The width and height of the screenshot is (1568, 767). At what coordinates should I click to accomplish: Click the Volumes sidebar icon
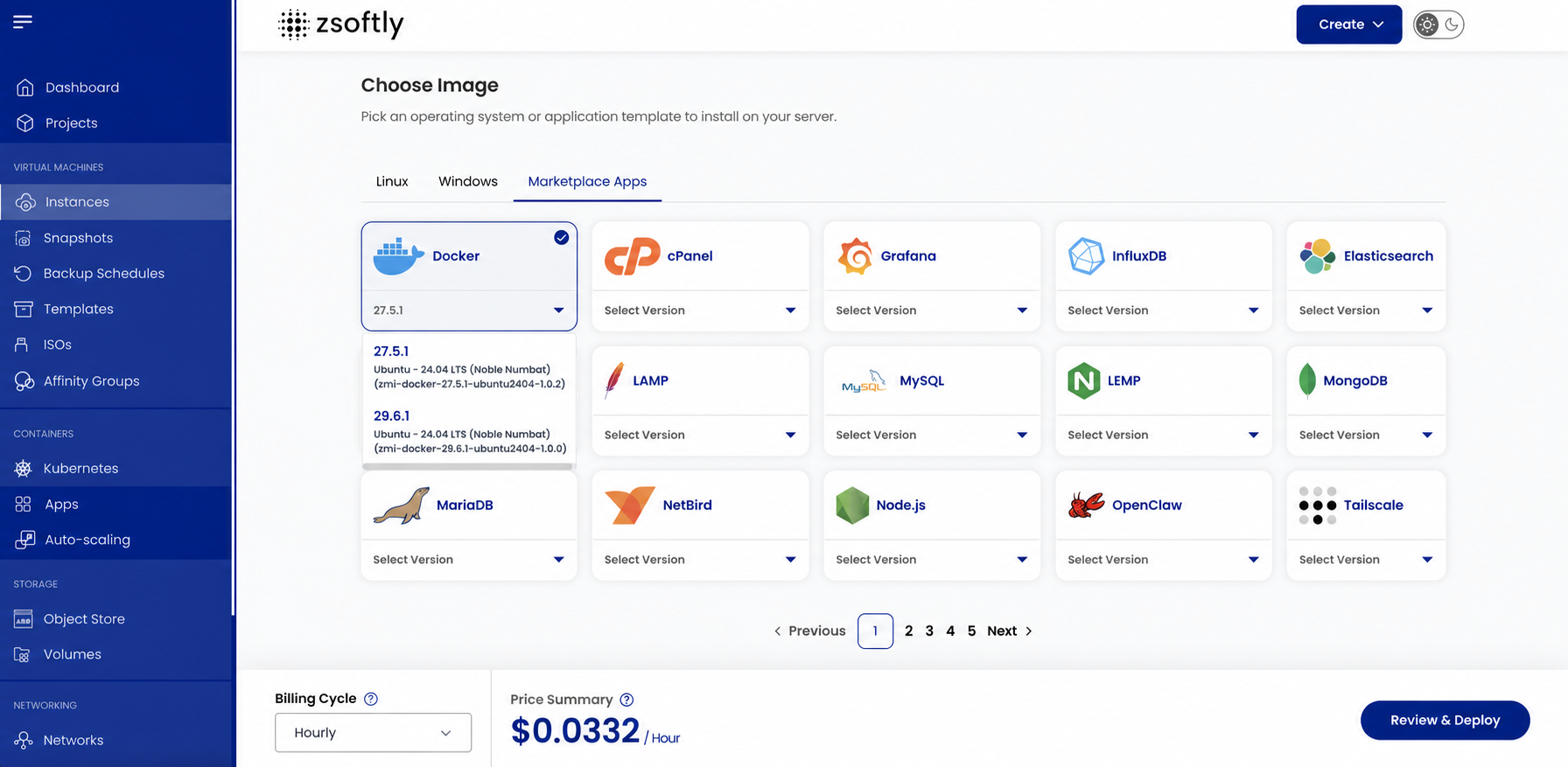(x=23, y=655)
